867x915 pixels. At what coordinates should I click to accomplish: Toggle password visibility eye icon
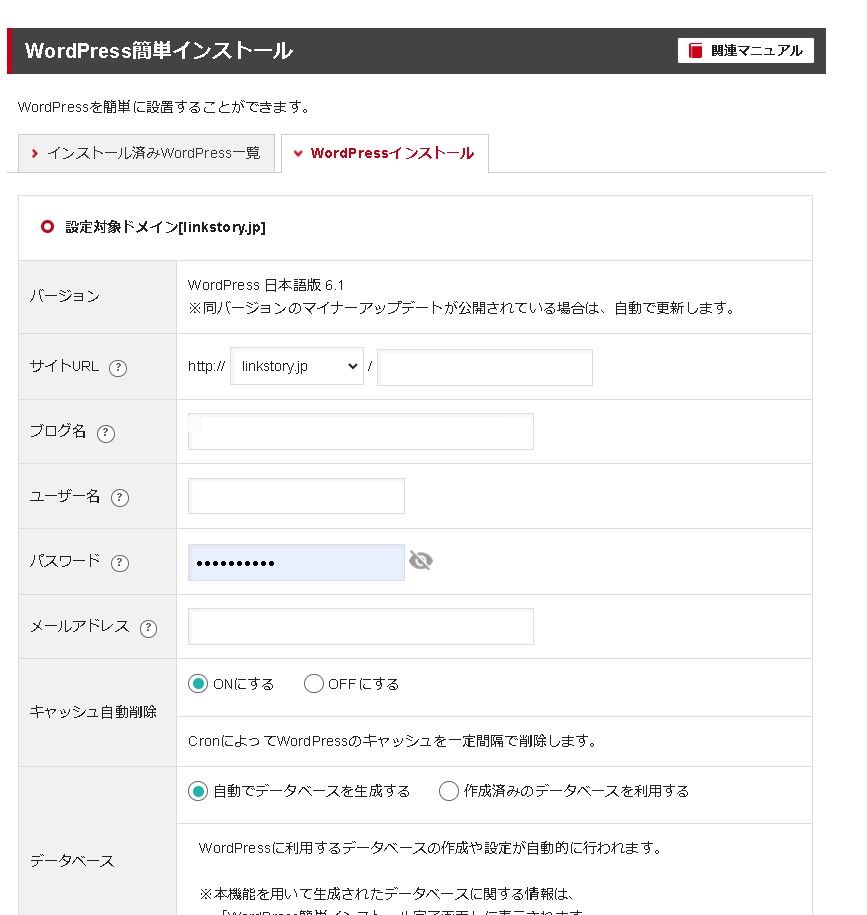[421, 561]
